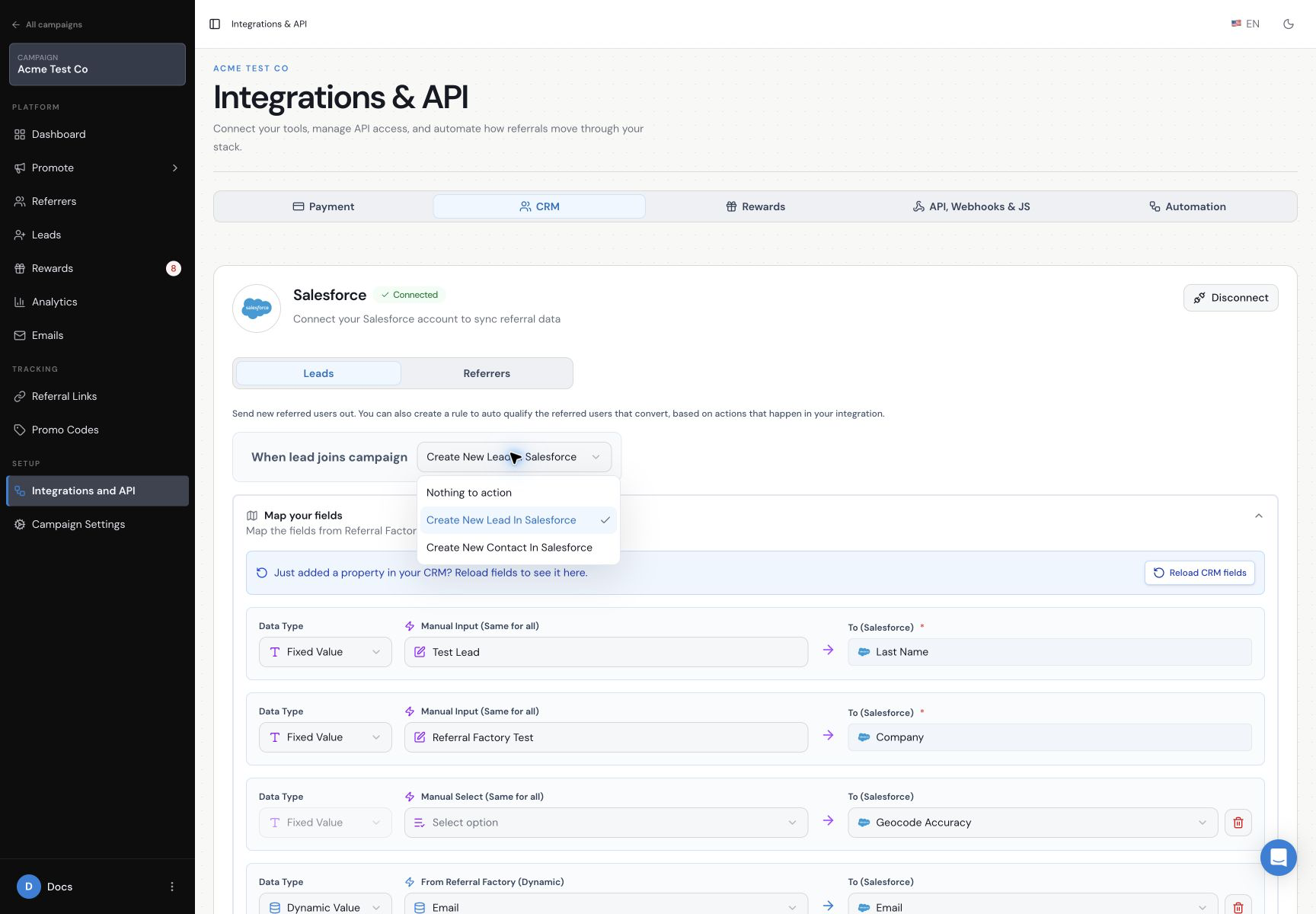Viewport: 1316px width, 914px height.
Task: Open the chat support bubble
Action: (1279, 858)
